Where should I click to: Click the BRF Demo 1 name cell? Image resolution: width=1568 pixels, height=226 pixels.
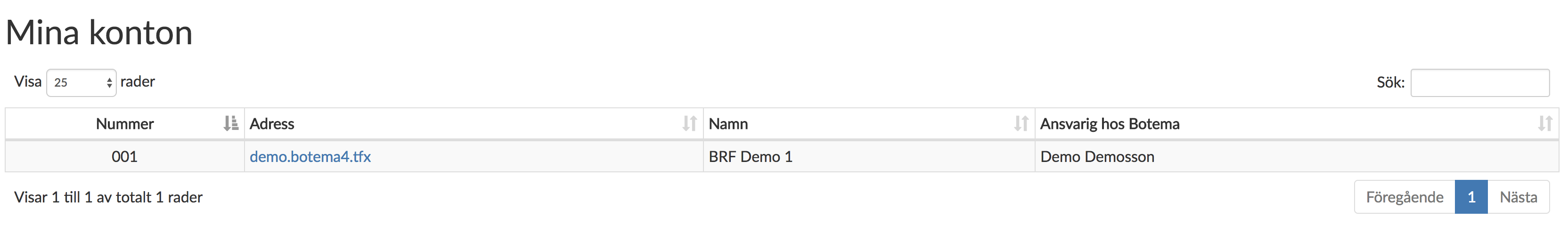(750, 157)
